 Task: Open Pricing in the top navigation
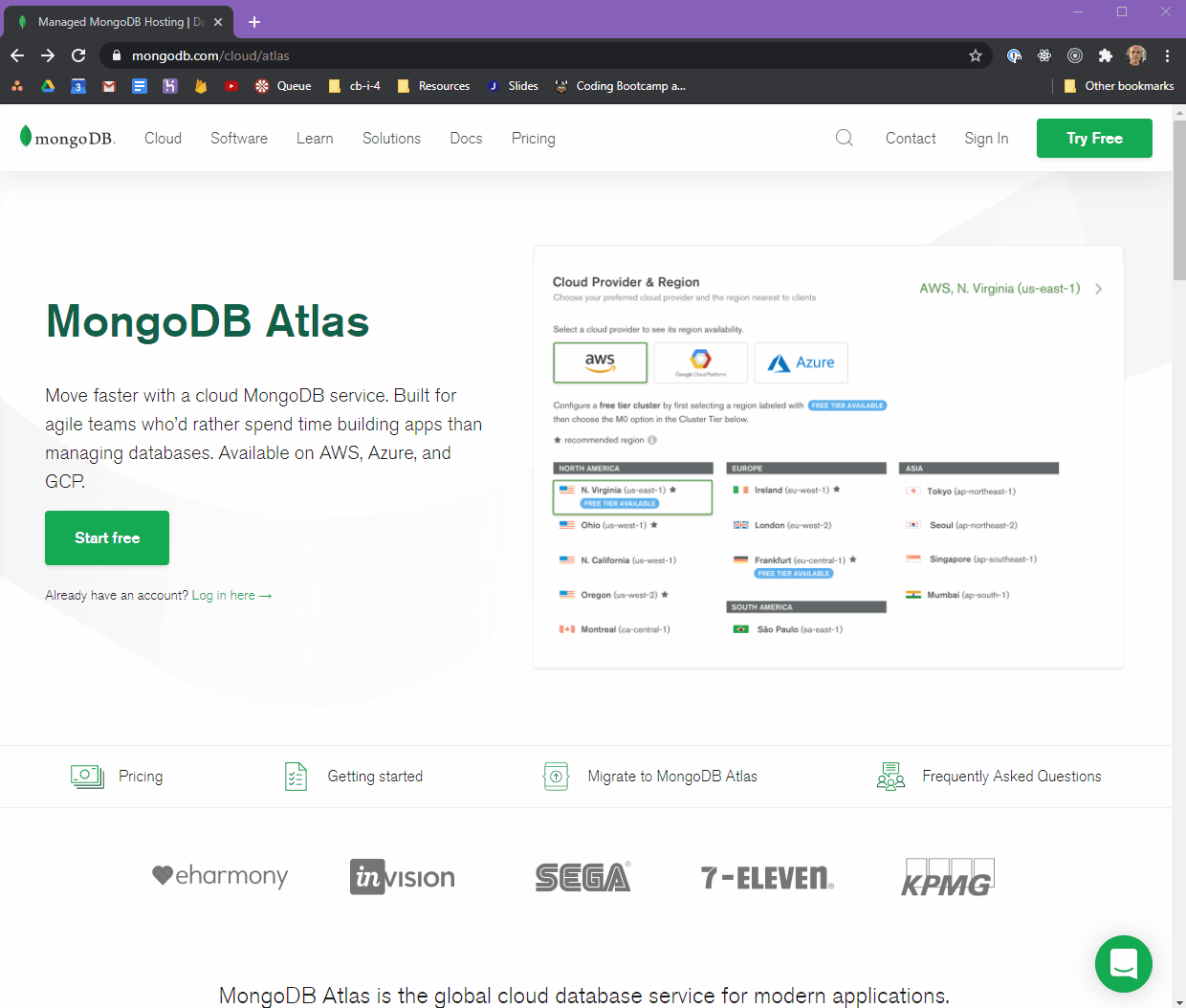pos(533,138)
